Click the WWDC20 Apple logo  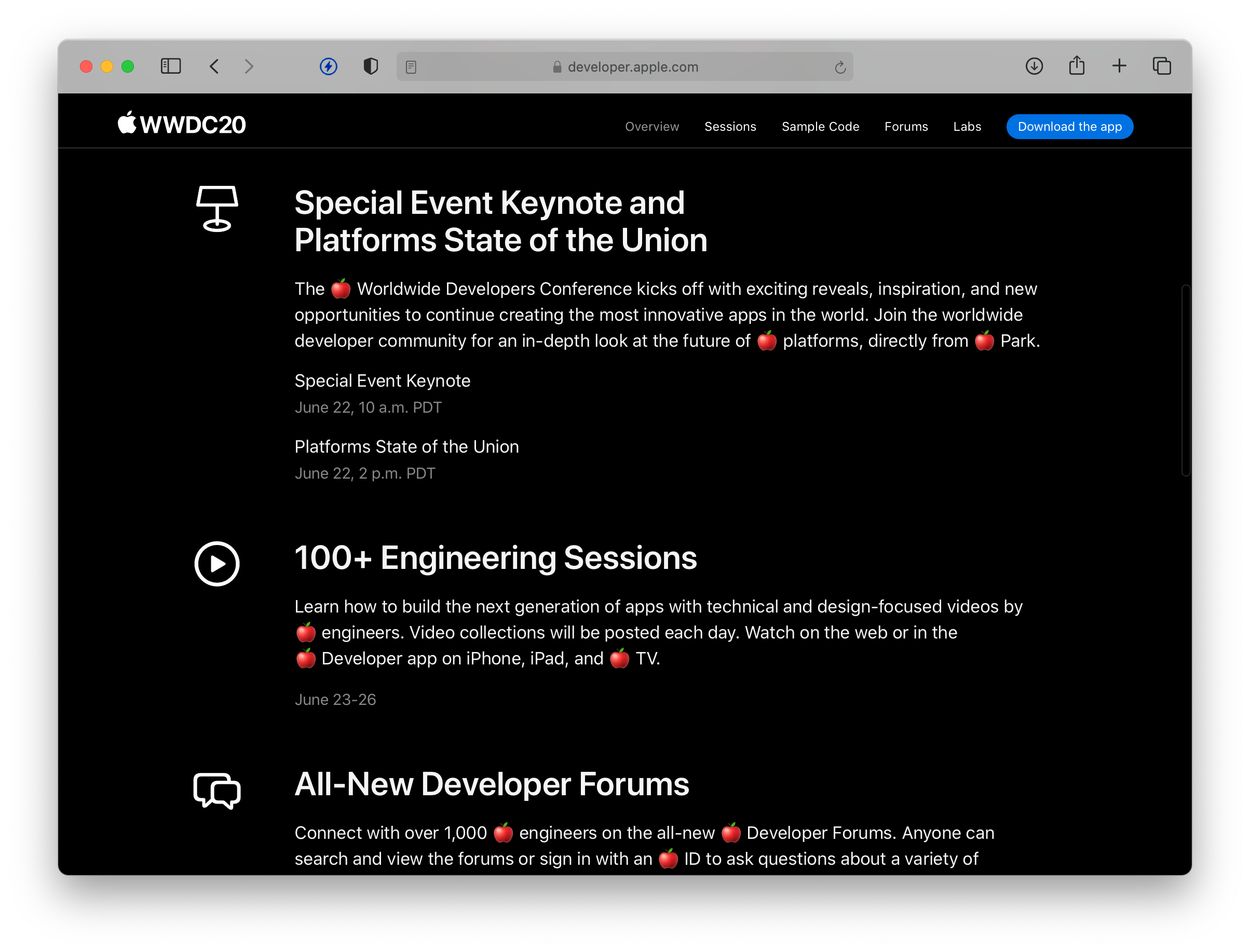(x=181, y=124)
